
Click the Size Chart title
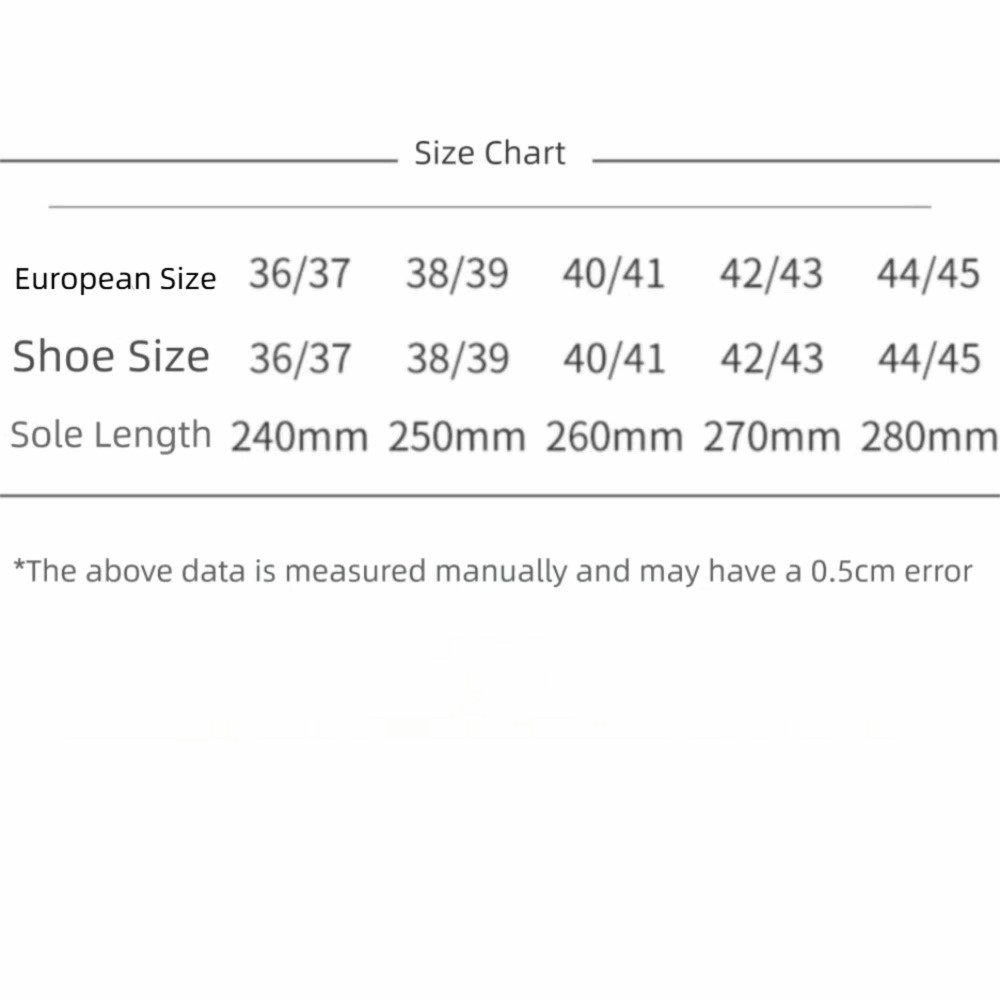click(x=490, y=154)
